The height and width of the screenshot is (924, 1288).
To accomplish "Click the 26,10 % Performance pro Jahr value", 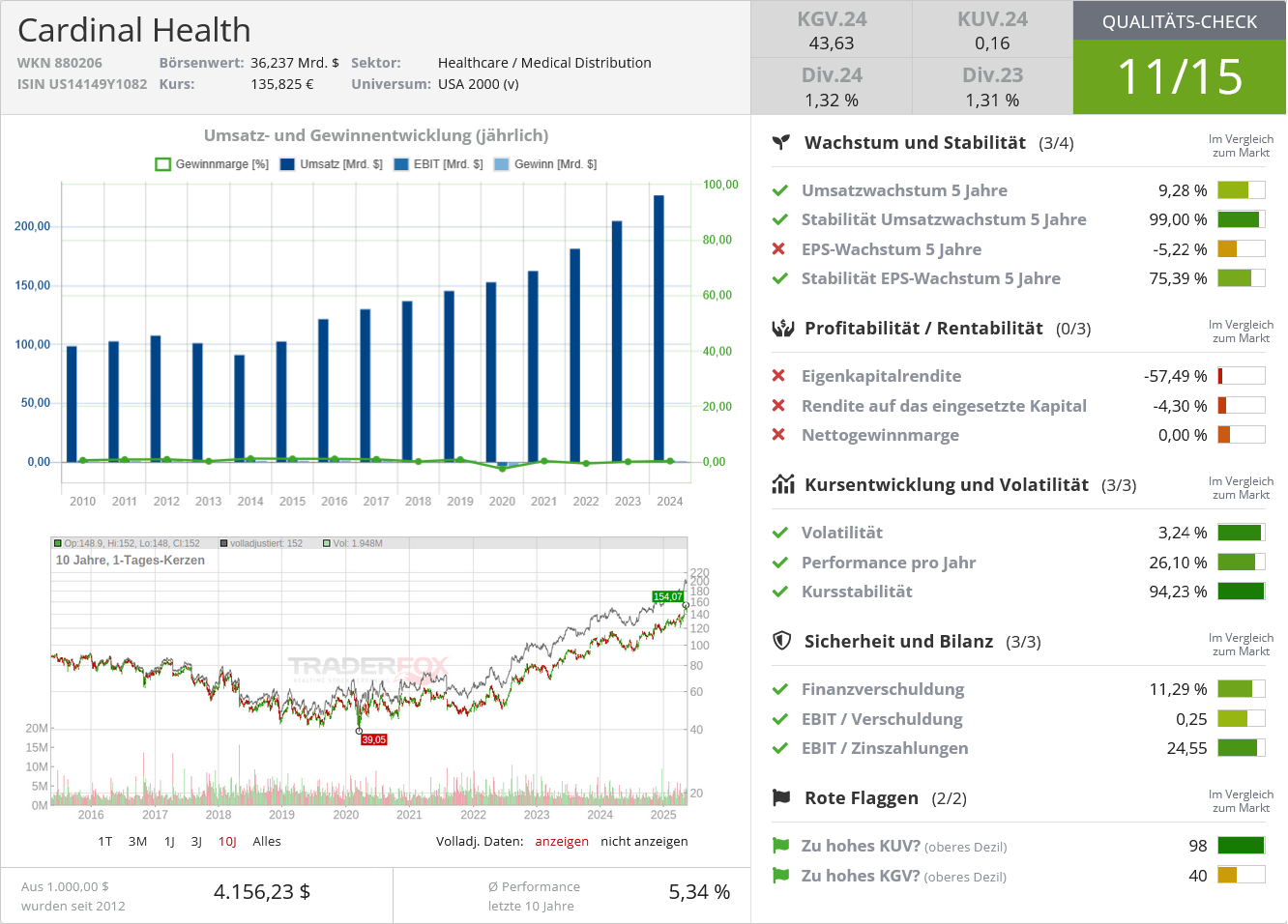I will 1178,563.
